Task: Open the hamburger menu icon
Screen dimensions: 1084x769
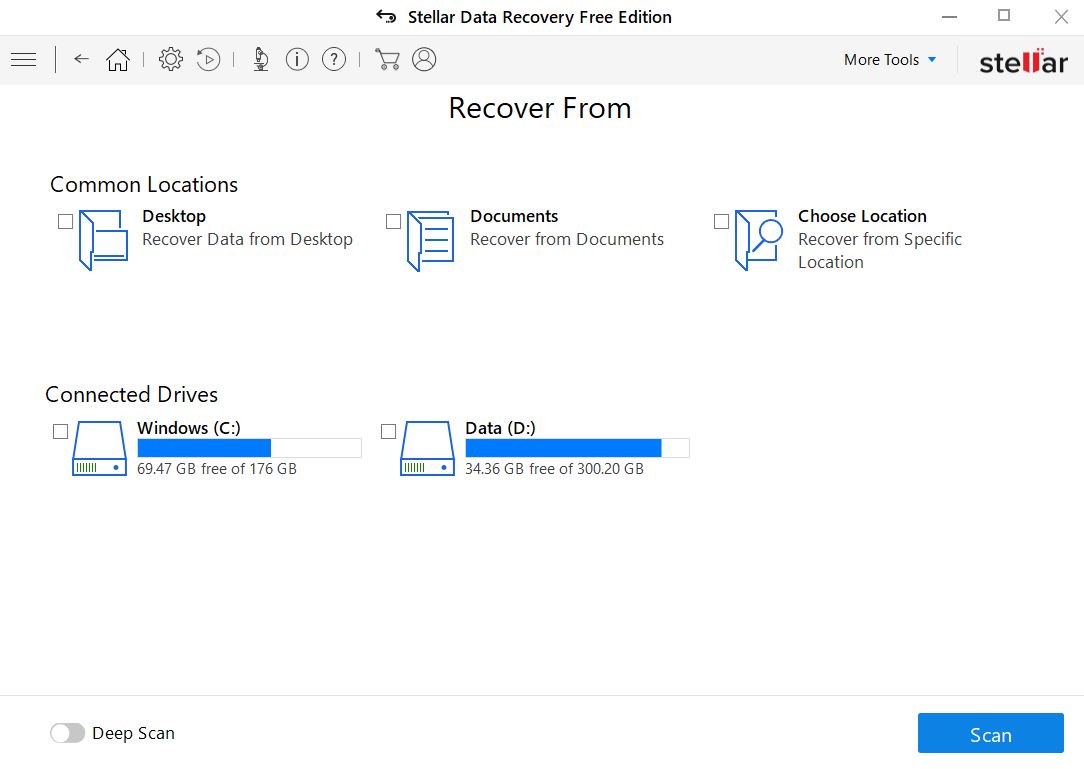Action: (x=24, y=59)
